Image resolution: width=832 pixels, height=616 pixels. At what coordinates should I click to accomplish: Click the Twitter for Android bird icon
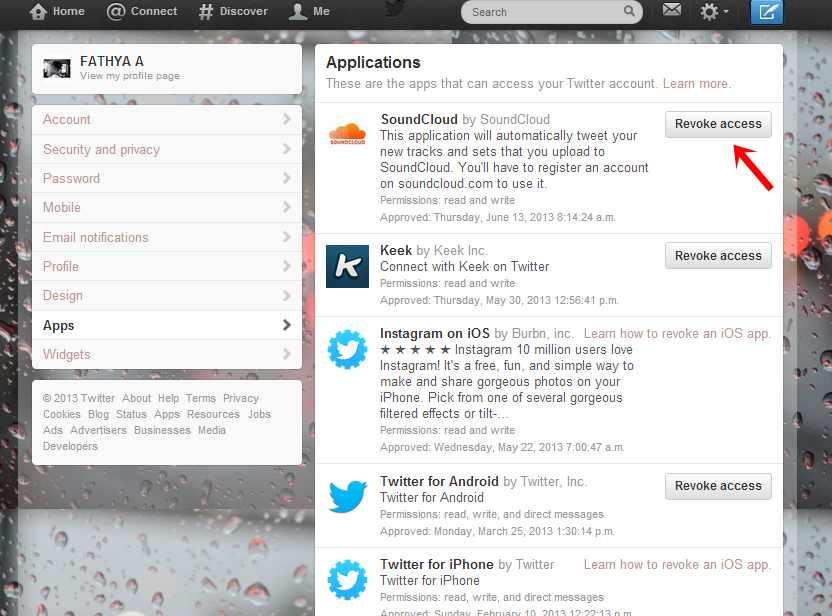click(348, 497)
